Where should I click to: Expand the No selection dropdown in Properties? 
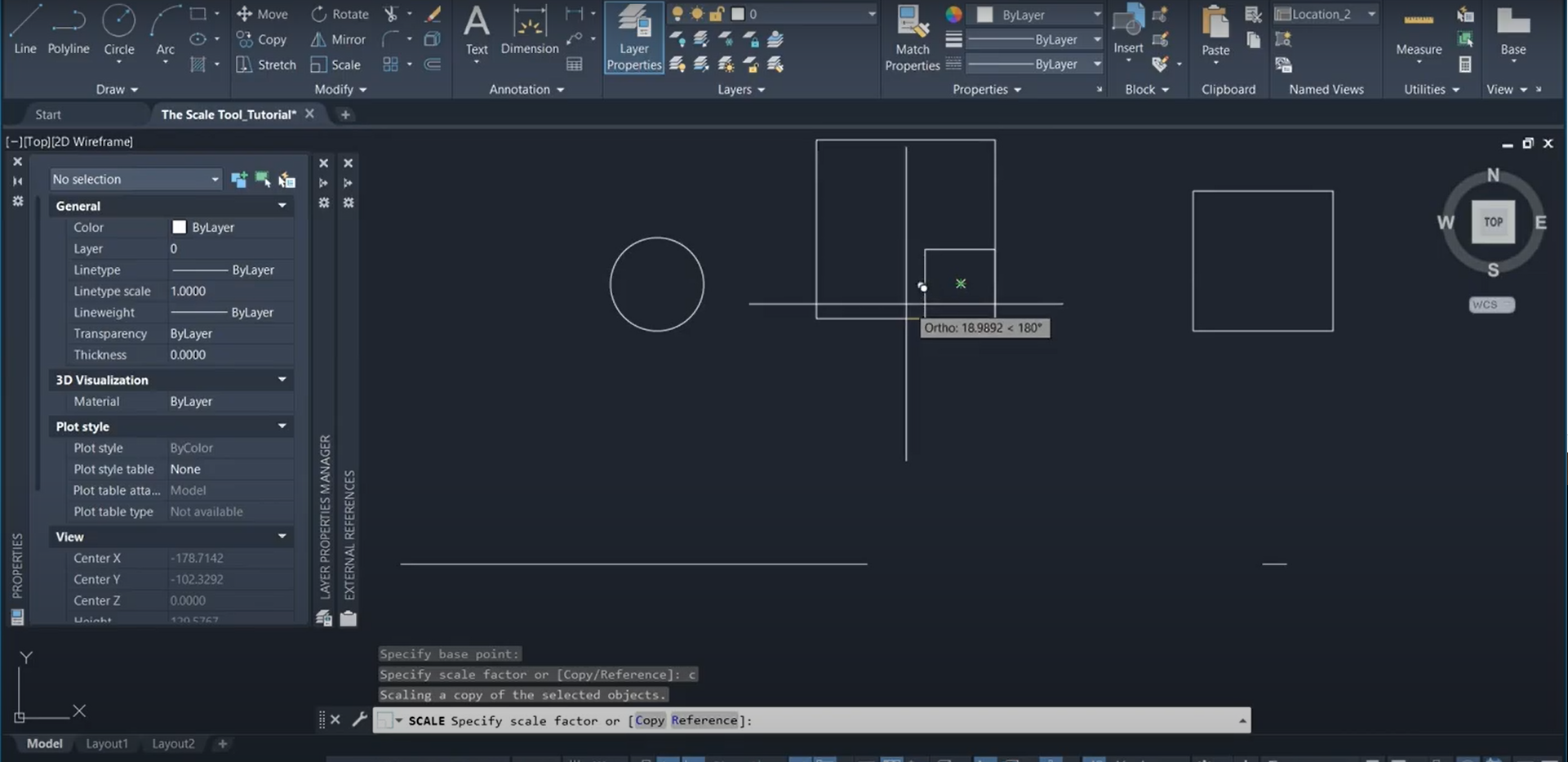click(214, 179)
